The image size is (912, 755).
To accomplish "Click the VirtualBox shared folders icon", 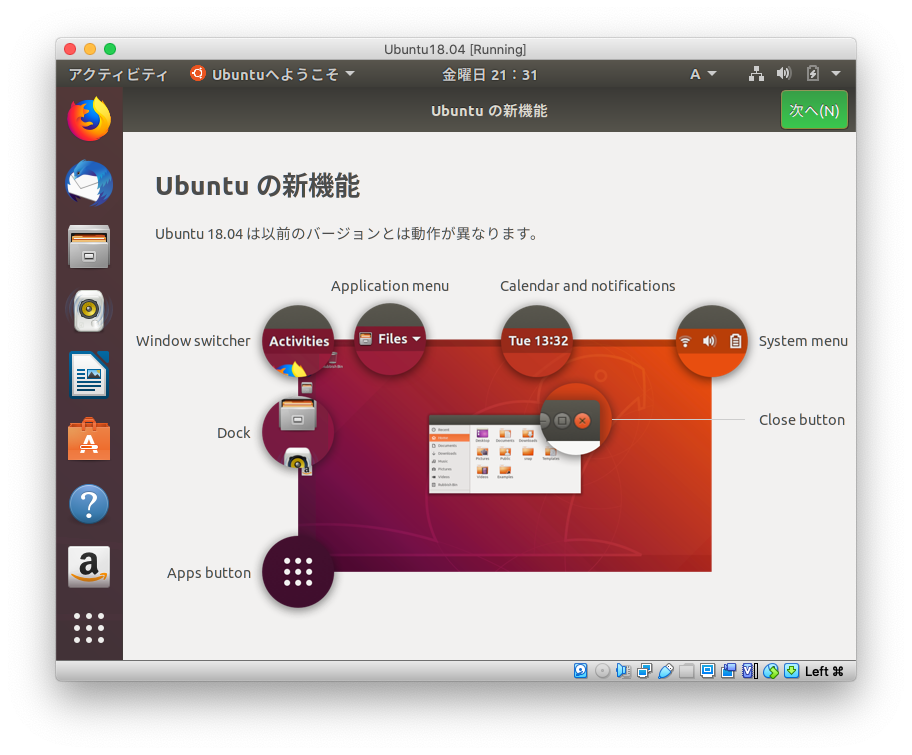I will coord(687,671).
